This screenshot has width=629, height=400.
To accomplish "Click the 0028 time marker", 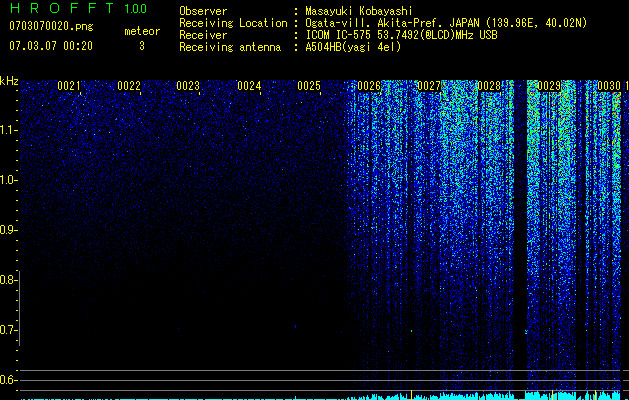I will pos(489,86).
